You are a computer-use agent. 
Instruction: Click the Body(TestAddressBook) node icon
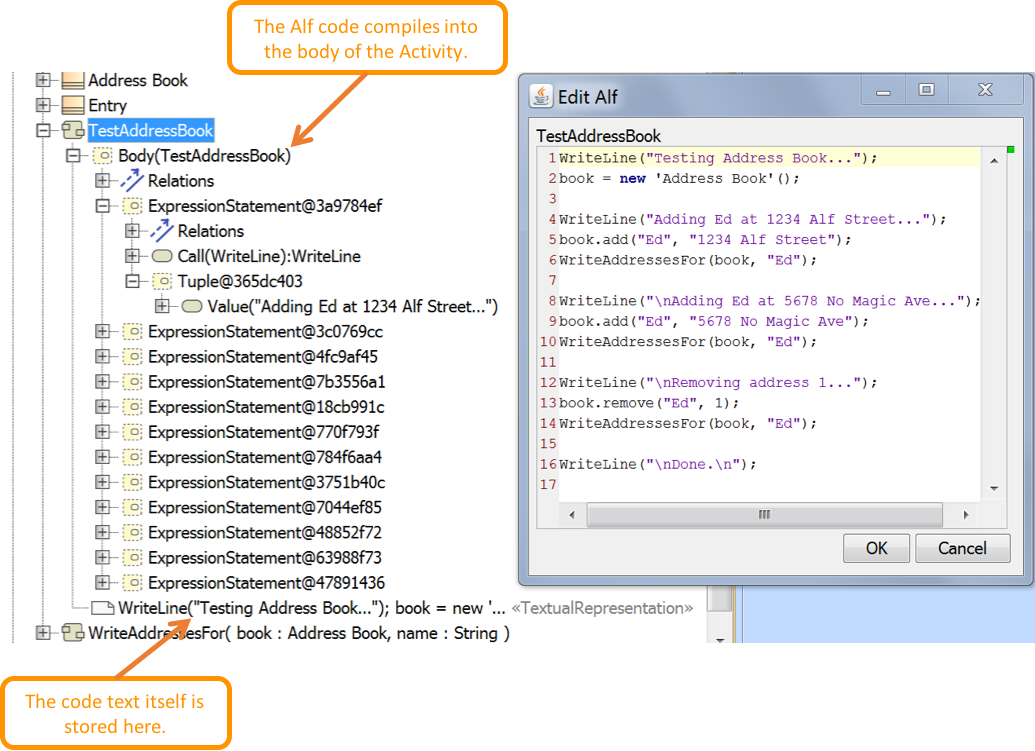[x=102, y=156]
